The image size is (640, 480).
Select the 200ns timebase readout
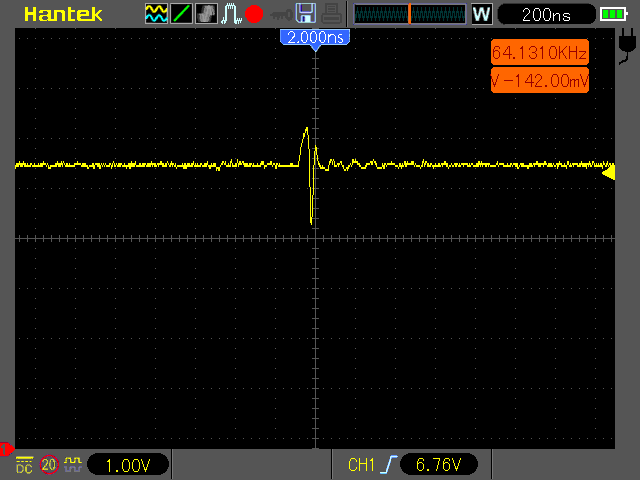point(546,15)
